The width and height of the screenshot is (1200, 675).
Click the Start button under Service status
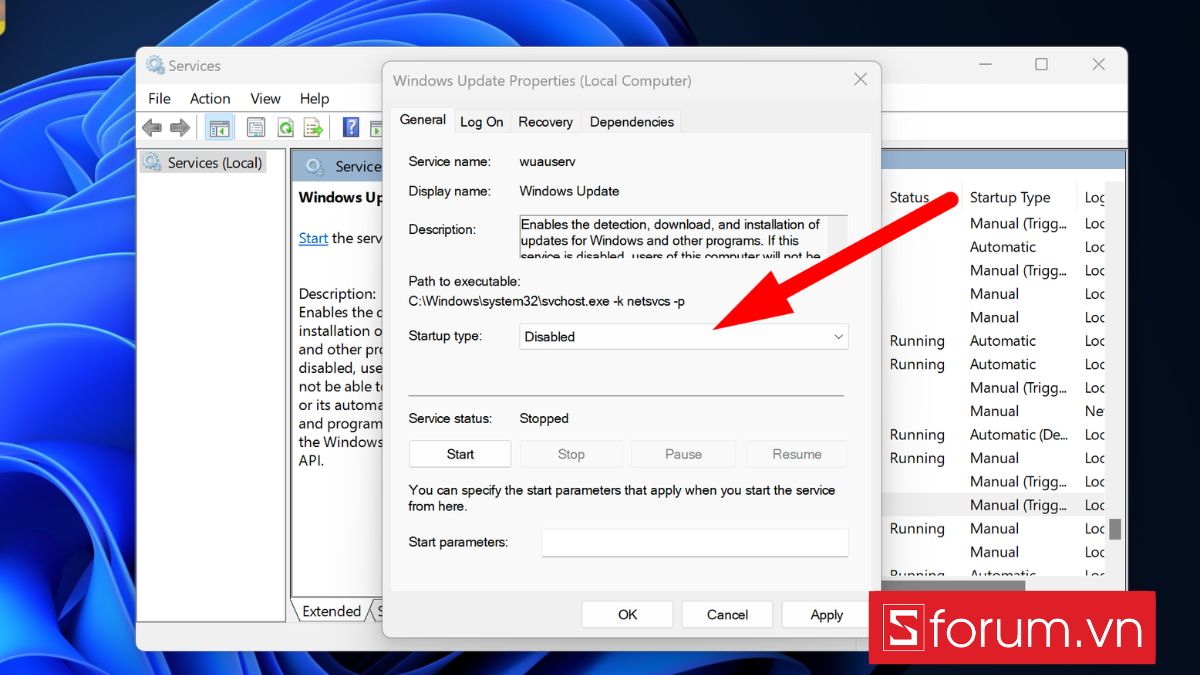[x=460, y=454]
